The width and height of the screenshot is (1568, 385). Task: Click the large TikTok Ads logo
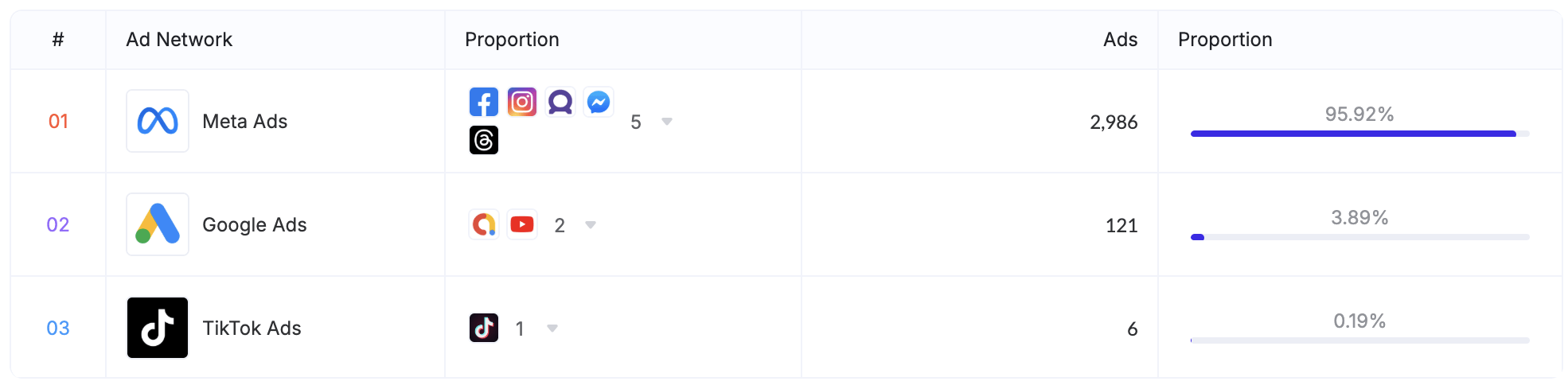(158, 328)
